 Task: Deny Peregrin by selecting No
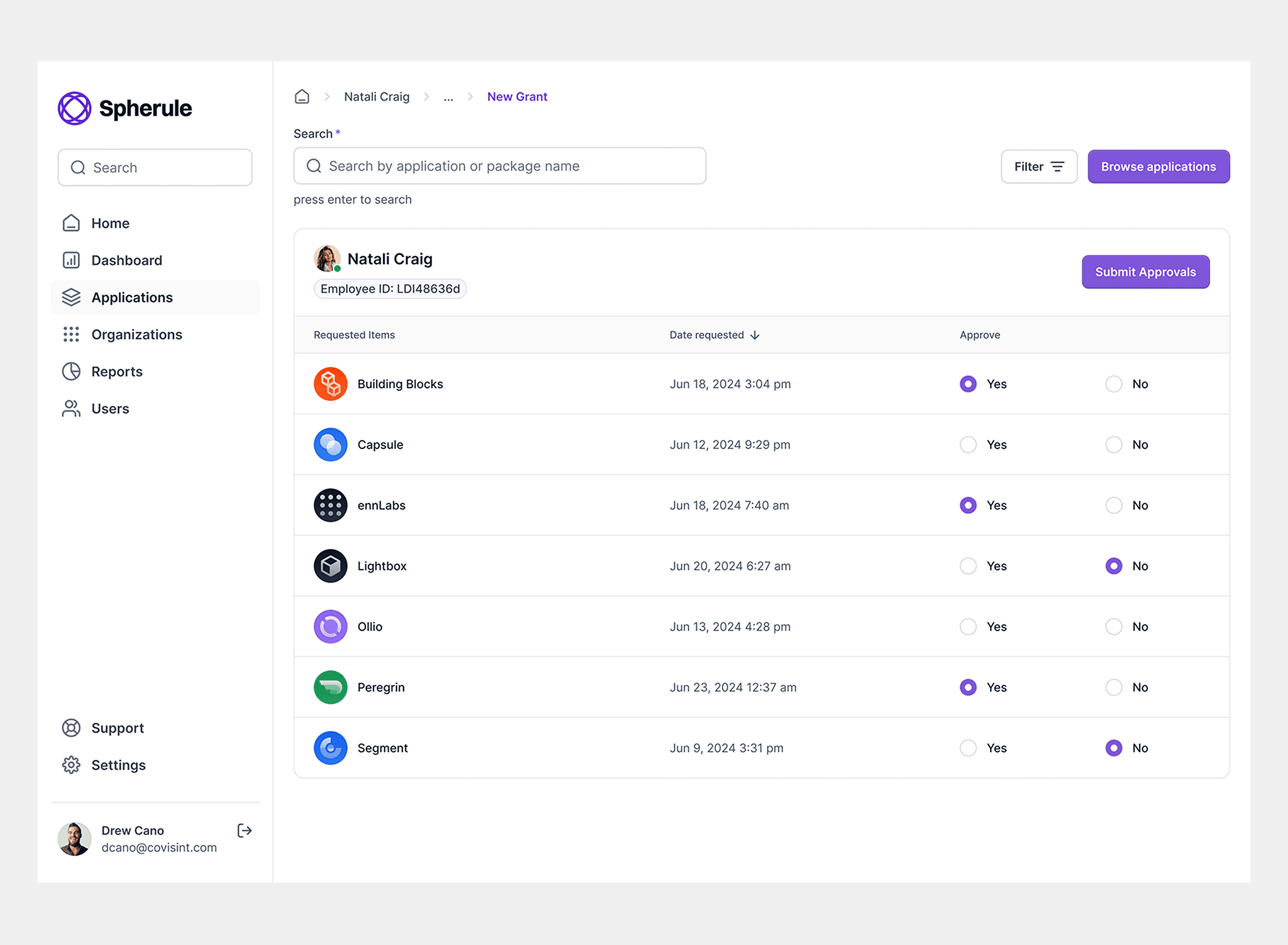(1113, 687)
